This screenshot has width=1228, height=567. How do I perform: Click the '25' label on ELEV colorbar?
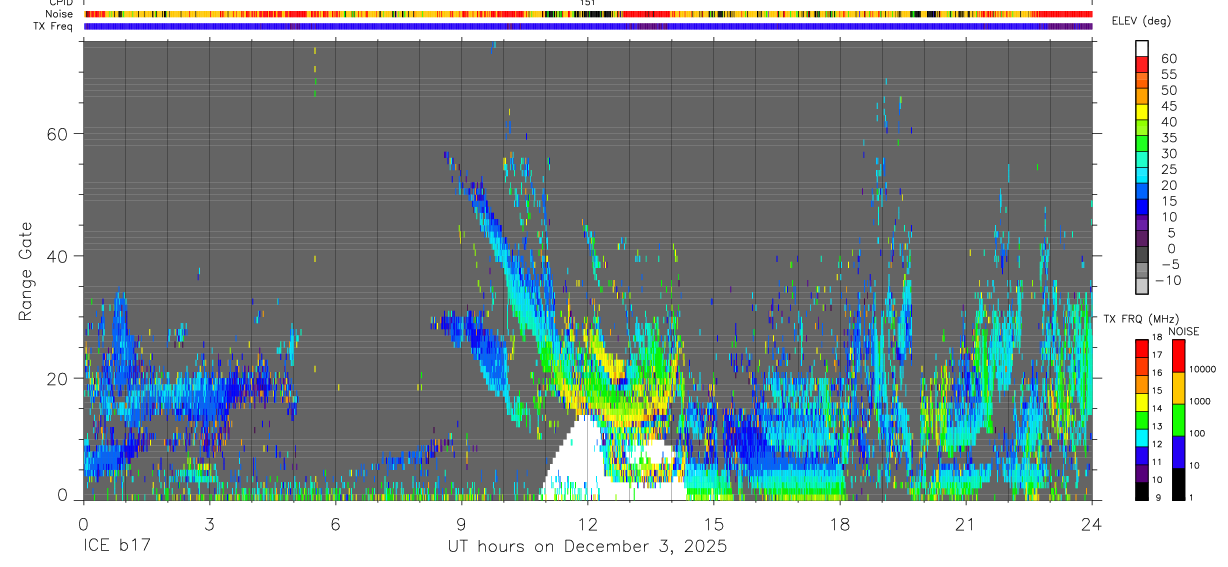(x=1168, y=169)
